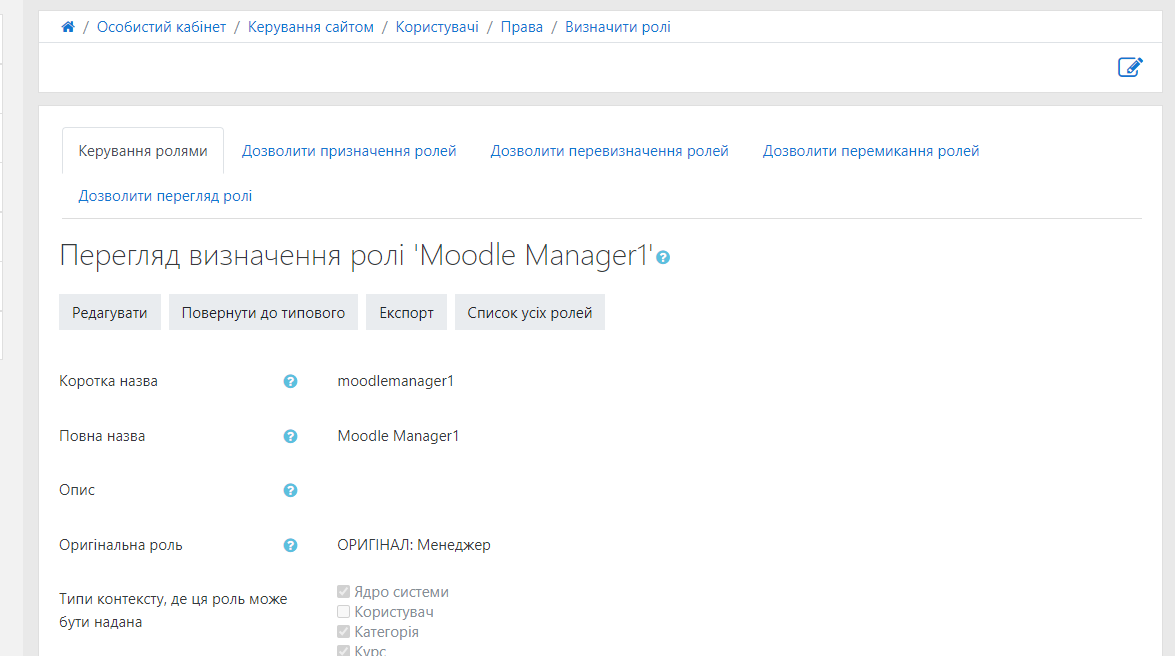Toggle the Курс checkbox

[x=343, y=651]
